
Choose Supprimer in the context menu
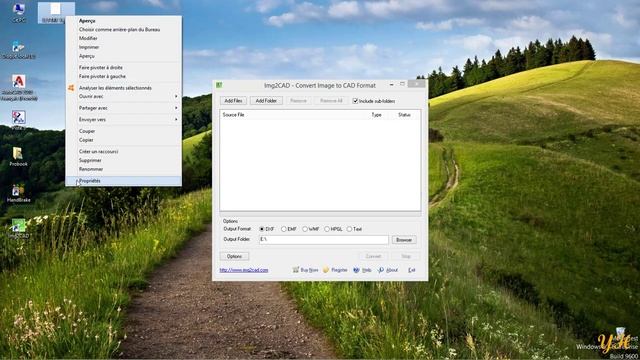123,160
